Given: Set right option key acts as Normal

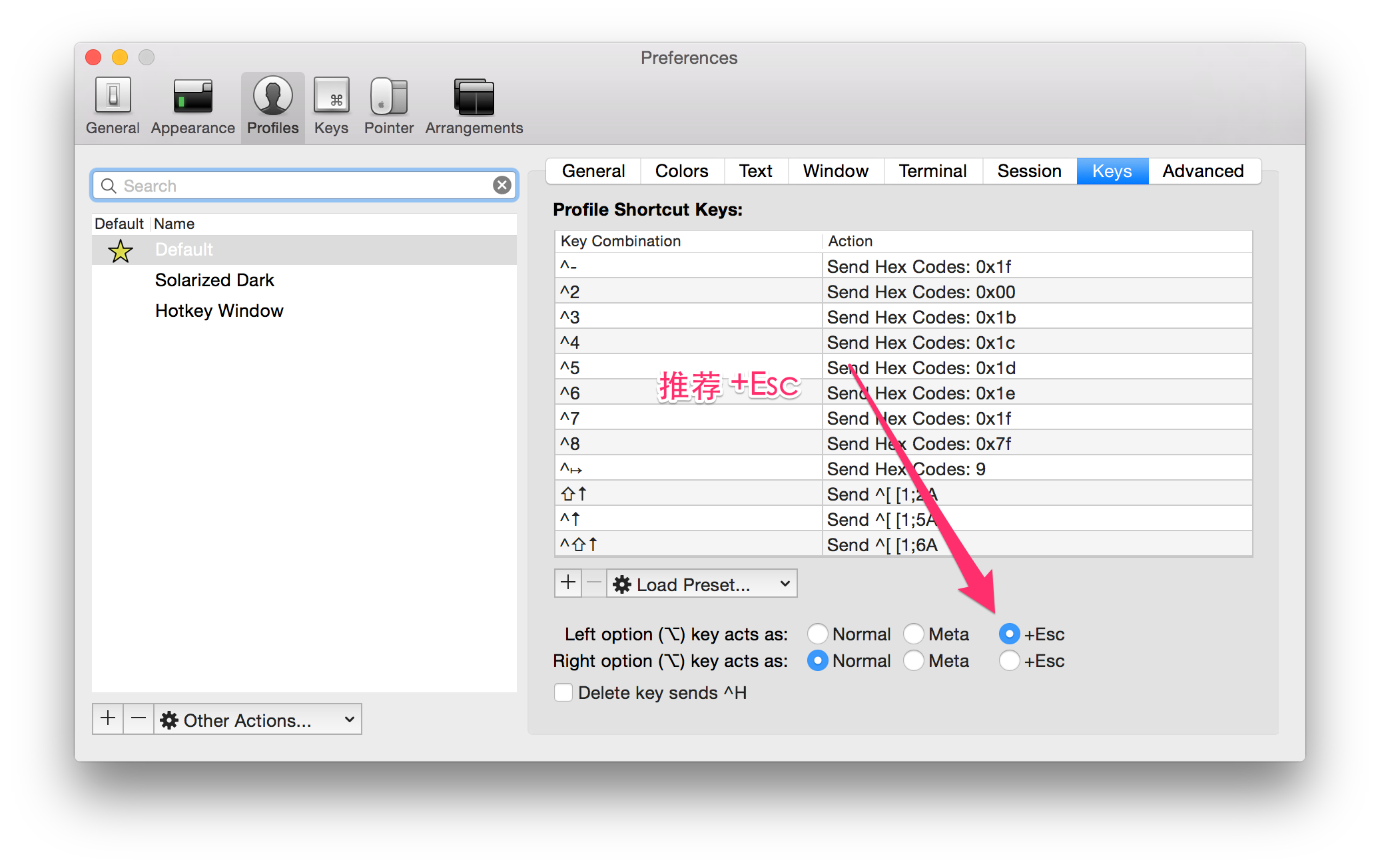Looking at the screenshot, I should pos(817,660).
